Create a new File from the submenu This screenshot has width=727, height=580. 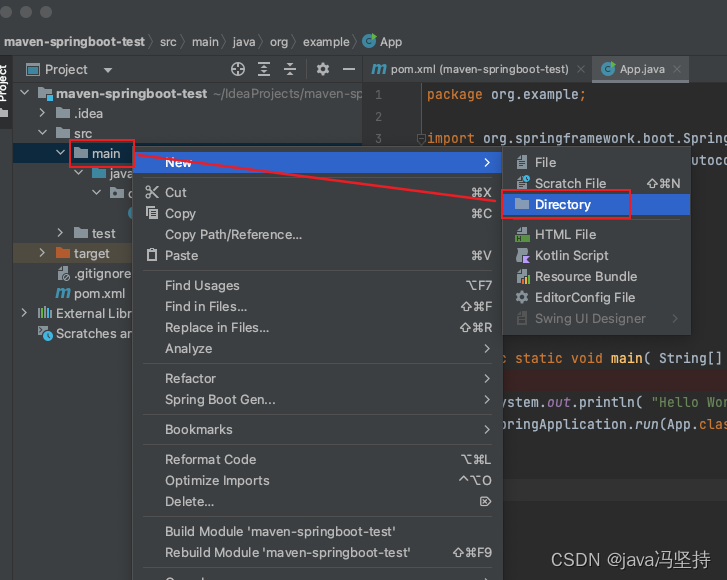[597, 163]
